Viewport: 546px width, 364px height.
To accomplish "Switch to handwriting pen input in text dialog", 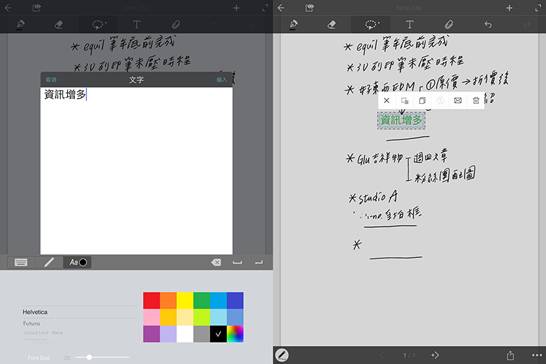I will pos(49,262).
